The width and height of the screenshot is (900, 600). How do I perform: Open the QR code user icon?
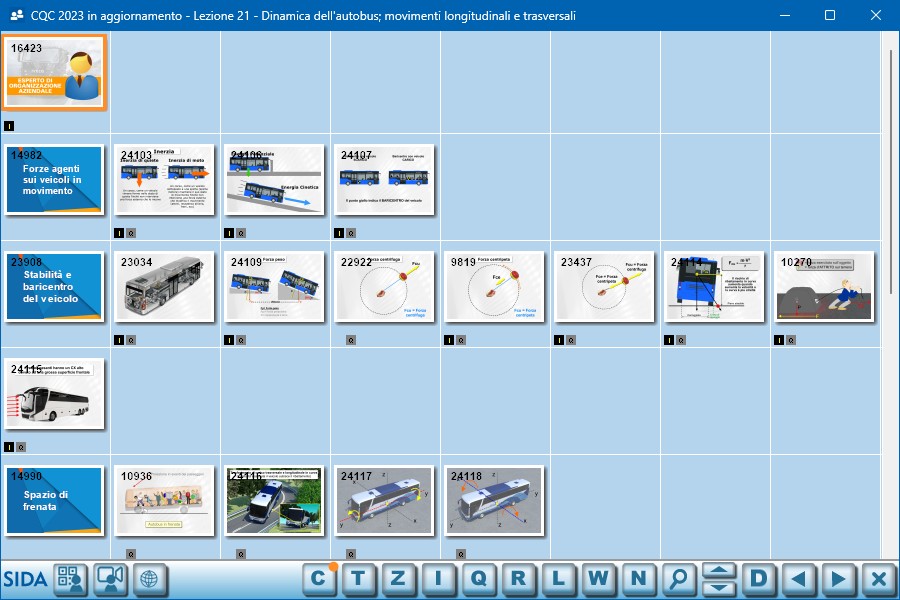pyautogui.click(x=71, y=579)
